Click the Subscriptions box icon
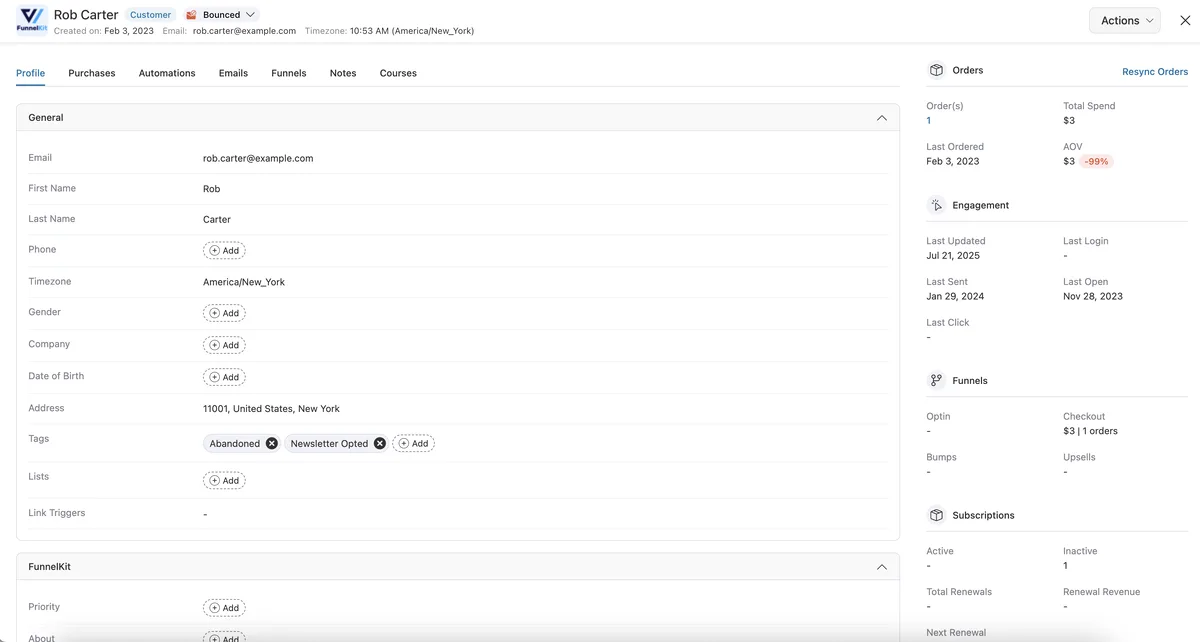The height and width of the screenshot is (642, 1200). pos(936,515)
